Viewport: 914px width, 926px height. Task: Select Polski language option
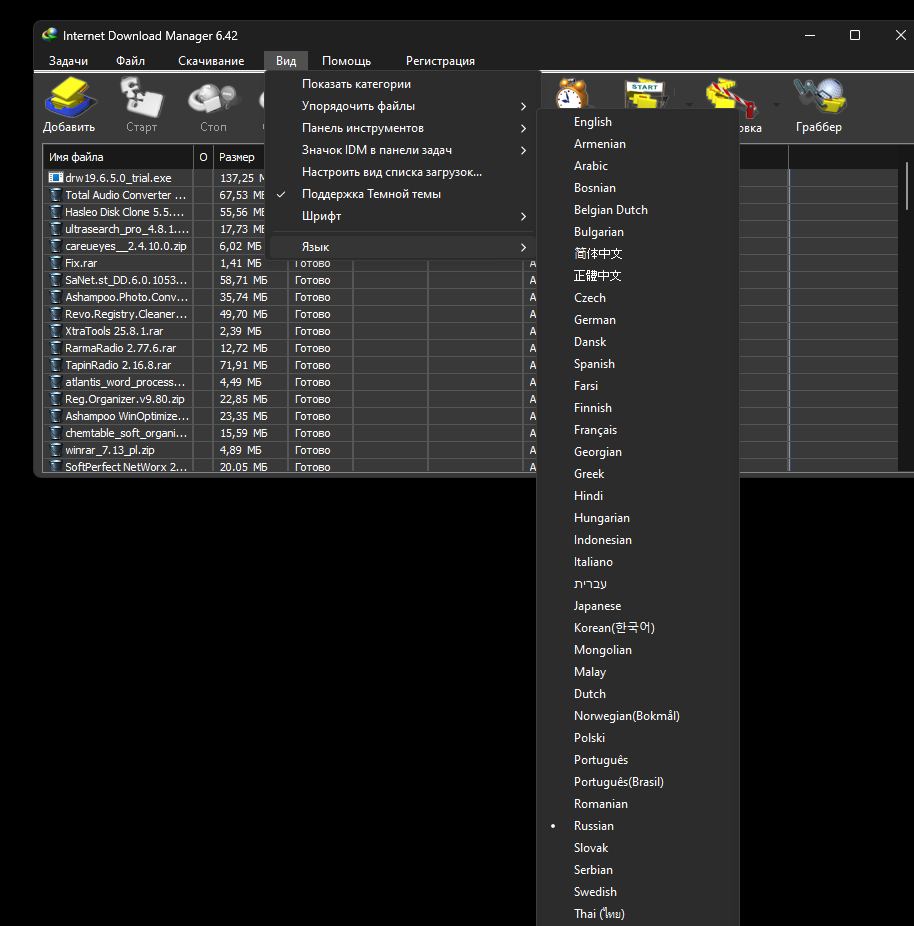pos(638,738)
